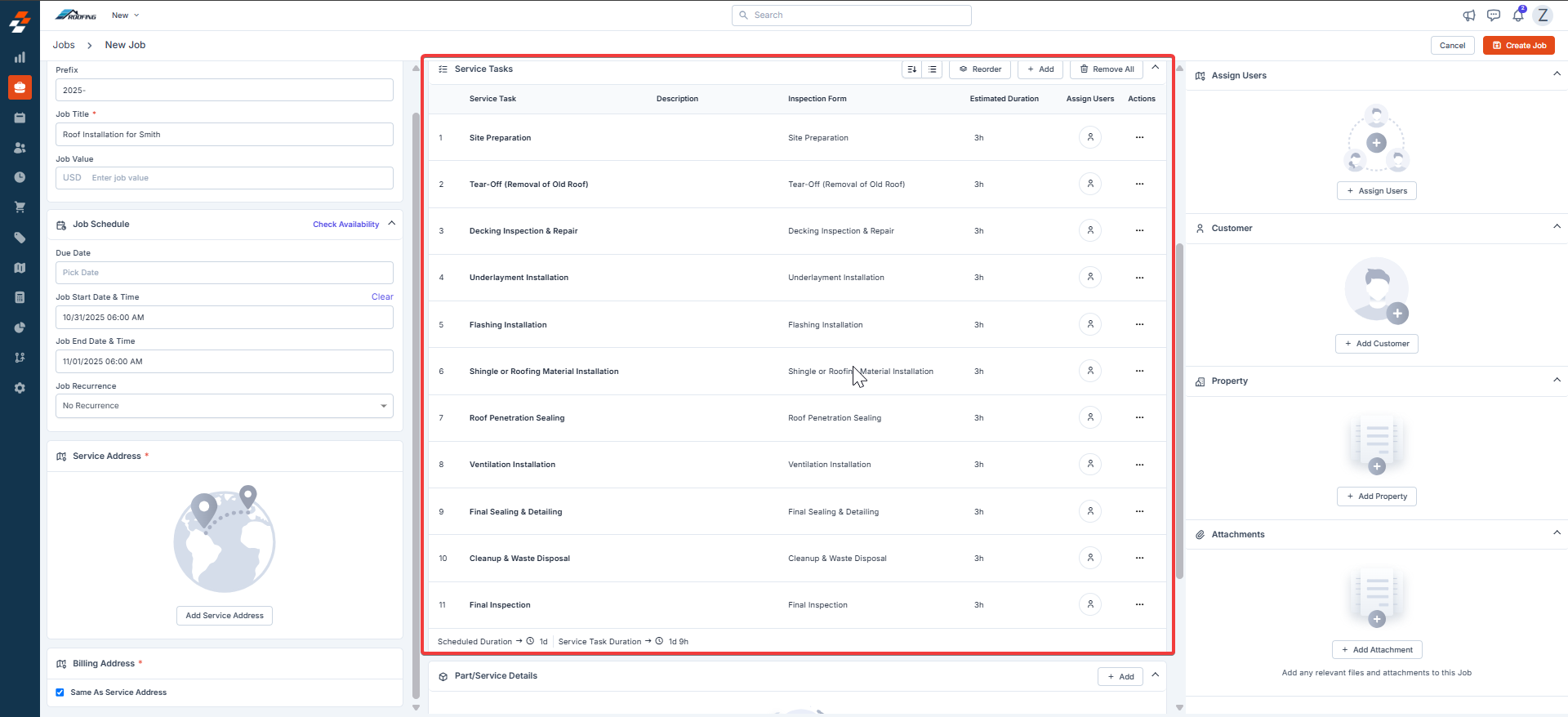The image size is (1568, 717).
Task: Open the pie chart reports icon in sidebar
Action: tap(20, 327)
